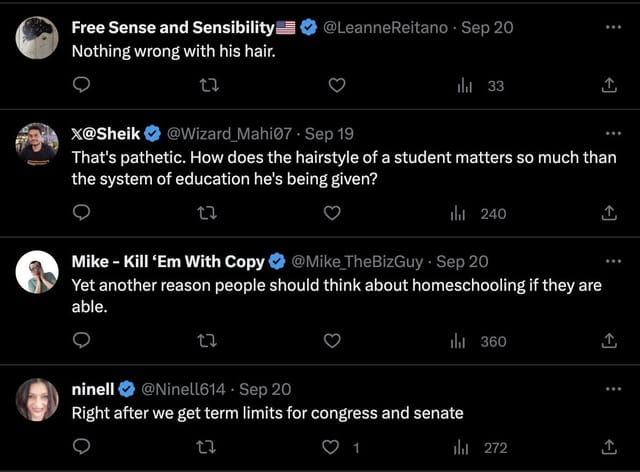Open more options on LeanneReitano's tweet
The width and height of the screenshot is (640, 472).
click(613, 28)
